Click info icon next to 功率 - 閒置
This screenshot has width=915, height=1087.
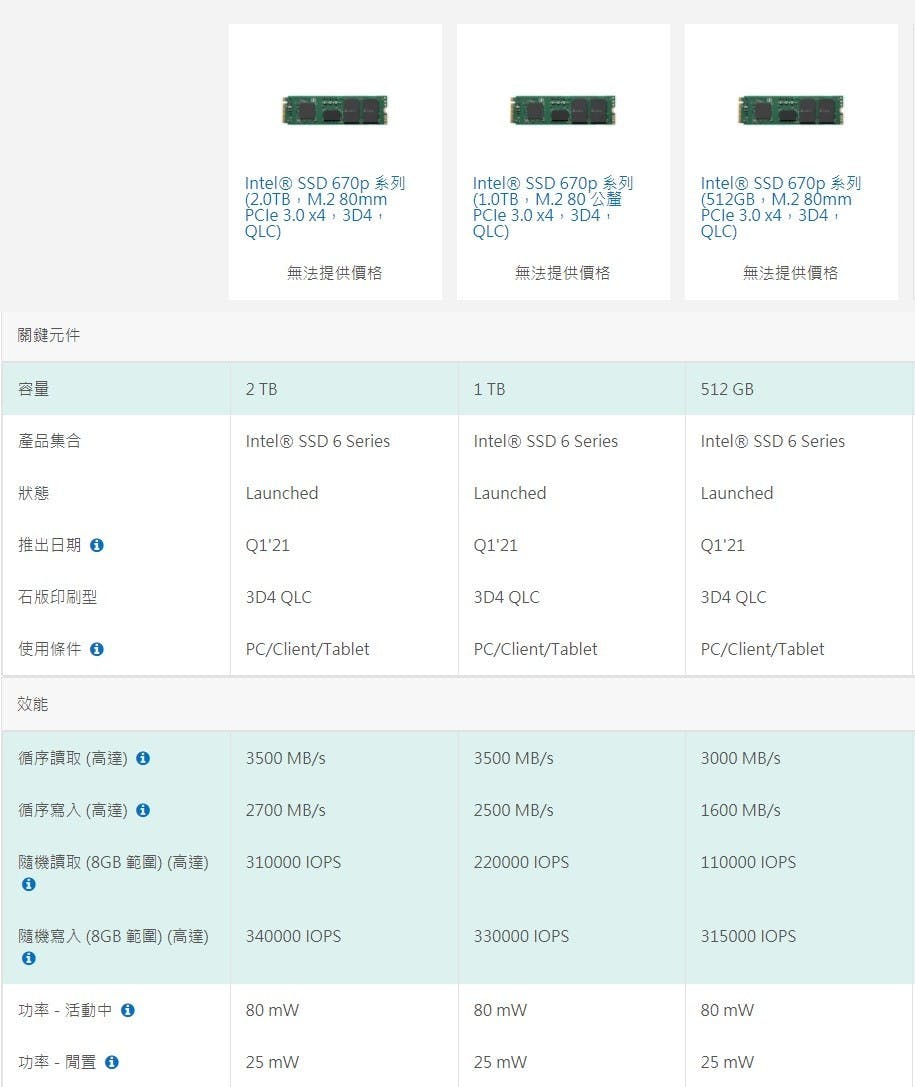pyautogui.click(x=112, y=1063)
